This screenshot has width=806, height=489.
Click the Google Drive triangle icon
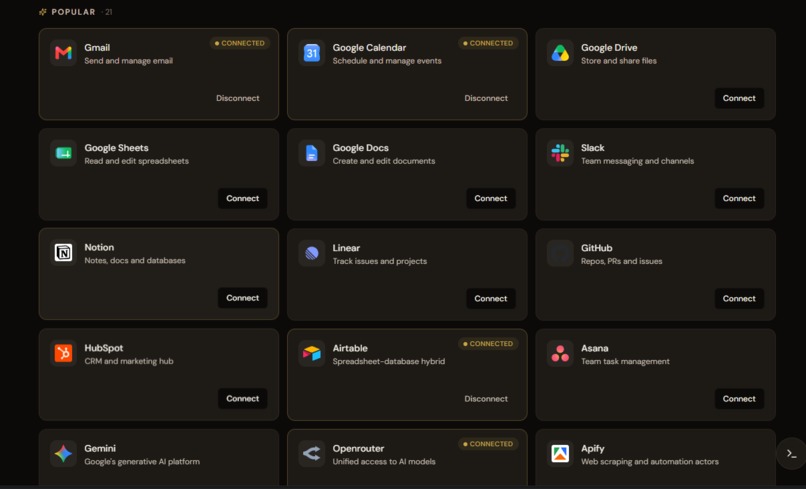(560, 53)
